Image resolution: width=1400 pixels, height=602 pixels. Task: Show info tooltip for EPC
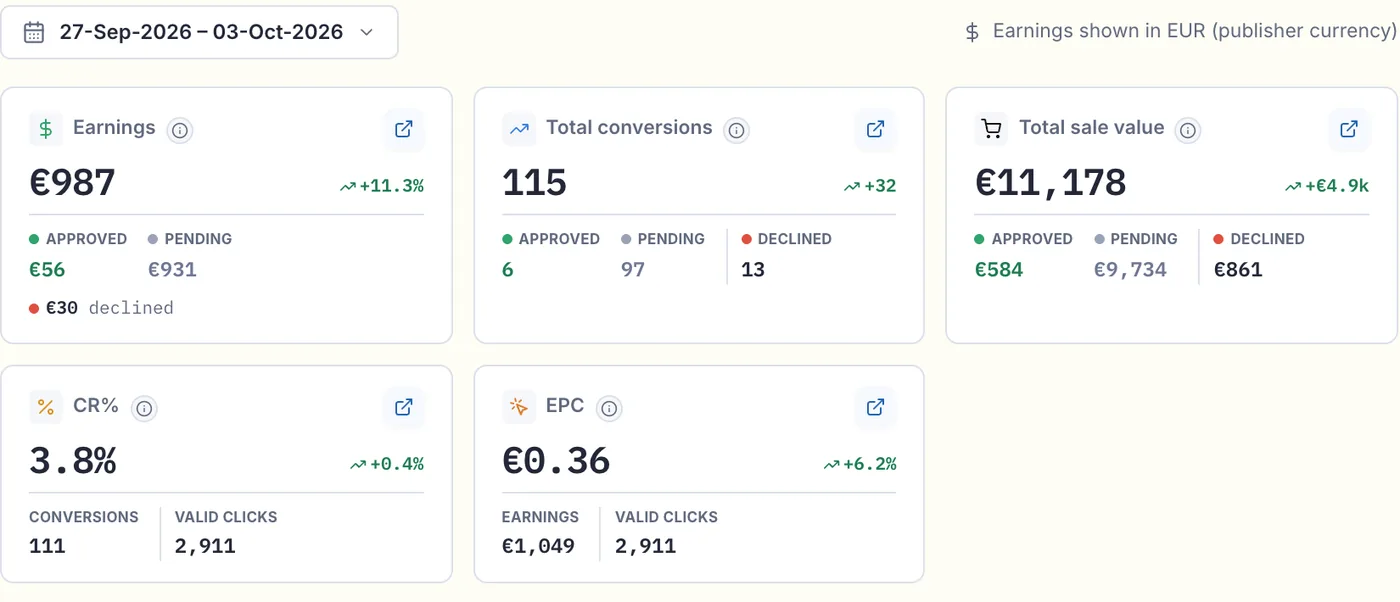tap(609, 408)
